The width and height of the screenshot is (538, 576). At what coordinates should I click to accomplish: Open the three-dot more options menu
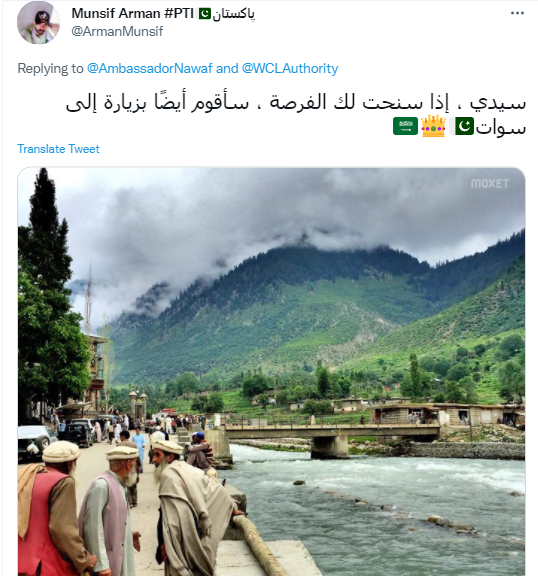(517, 13)
